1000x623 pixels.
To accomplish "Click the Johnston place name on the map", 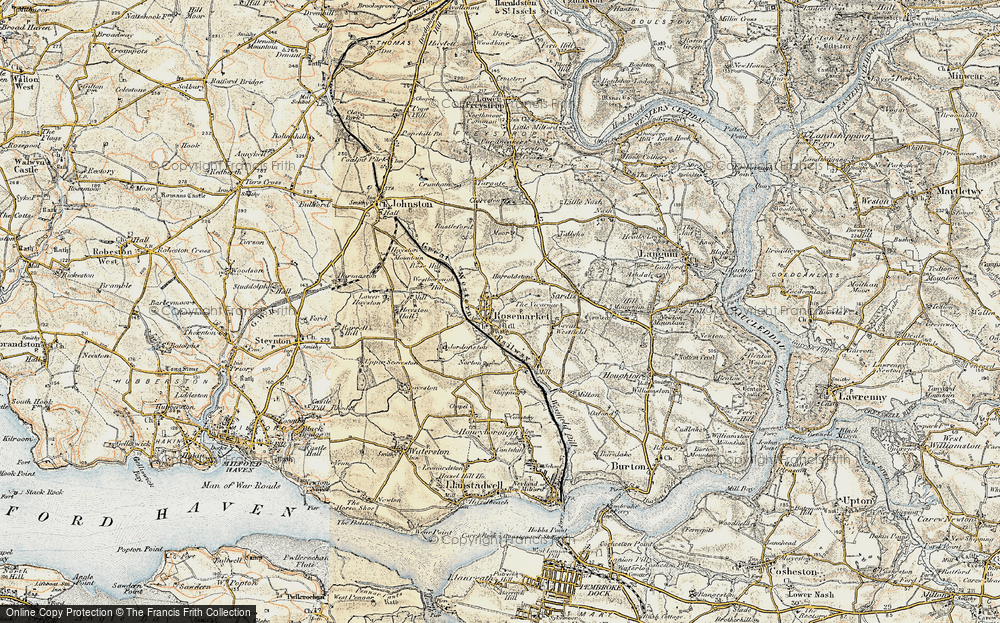I will (x=410, y=205).
